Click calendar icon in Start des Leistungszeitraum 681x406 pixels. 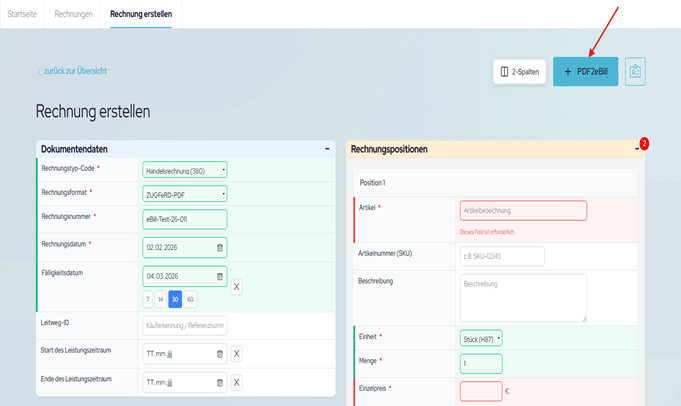(219, 354)
